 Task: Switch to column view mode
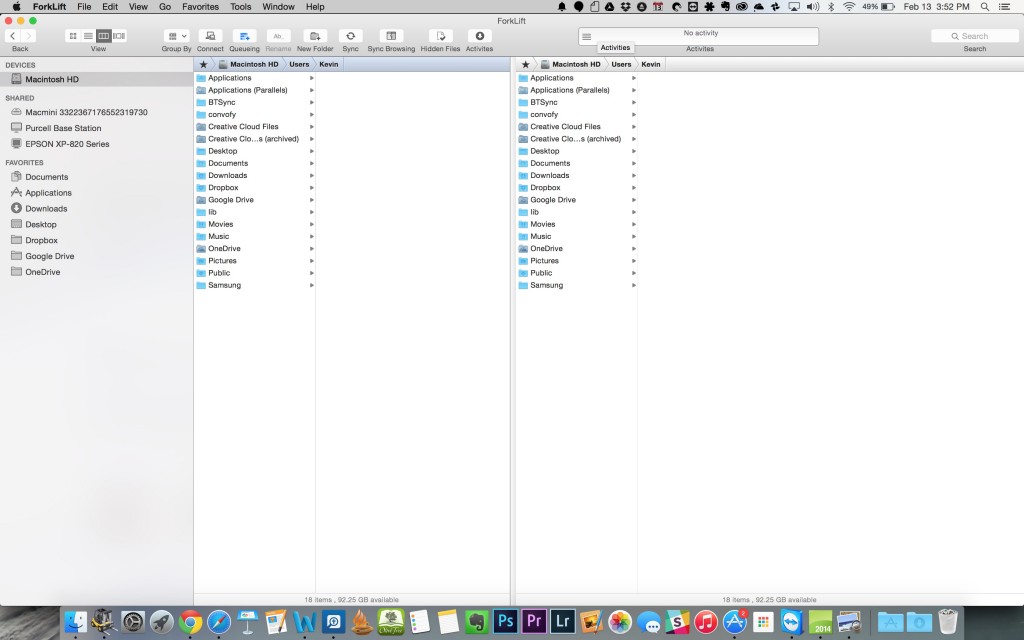103,36
